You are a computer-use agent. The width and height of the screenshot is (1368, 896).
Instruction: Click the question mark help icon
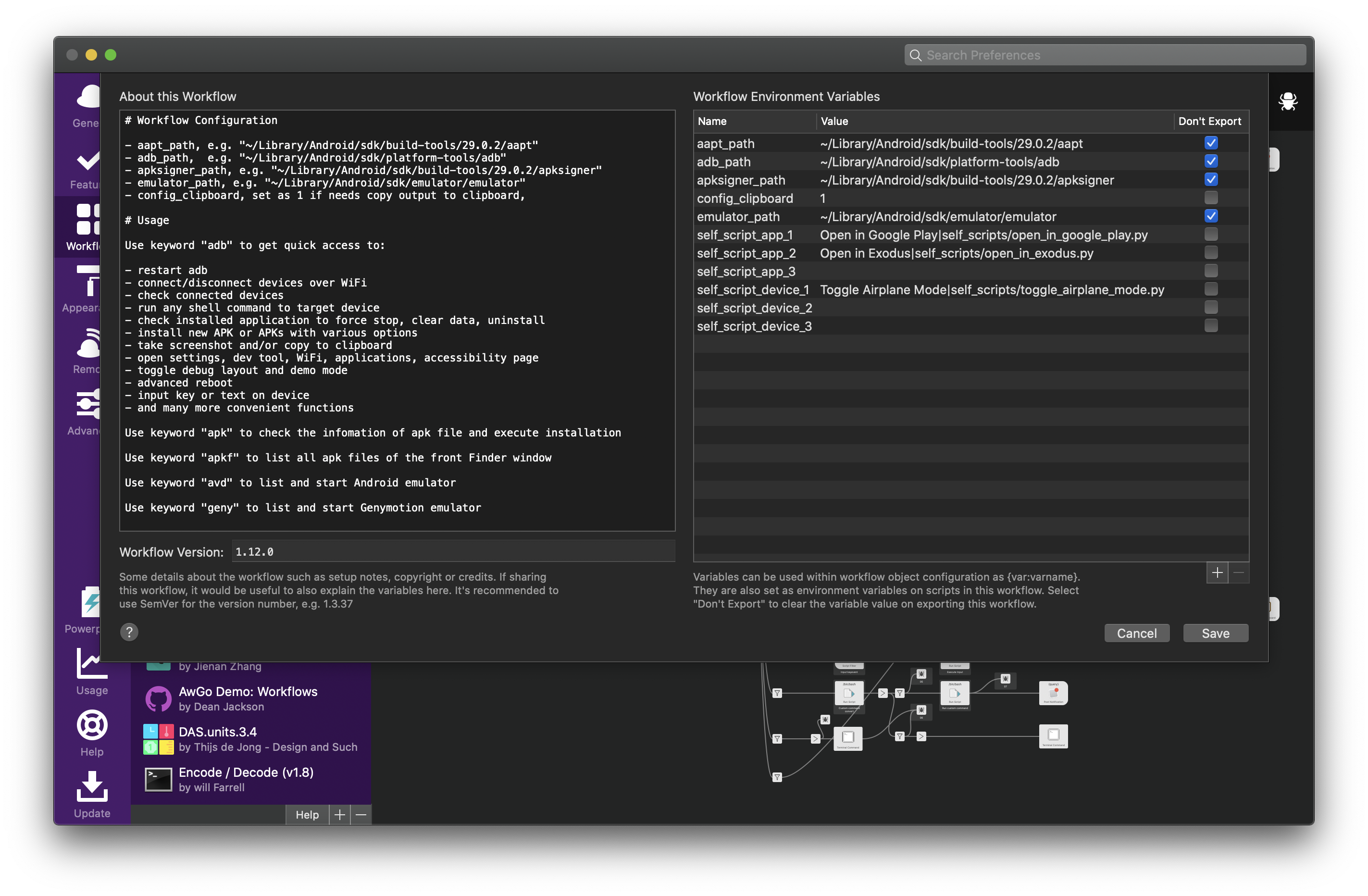click(129, 632)
